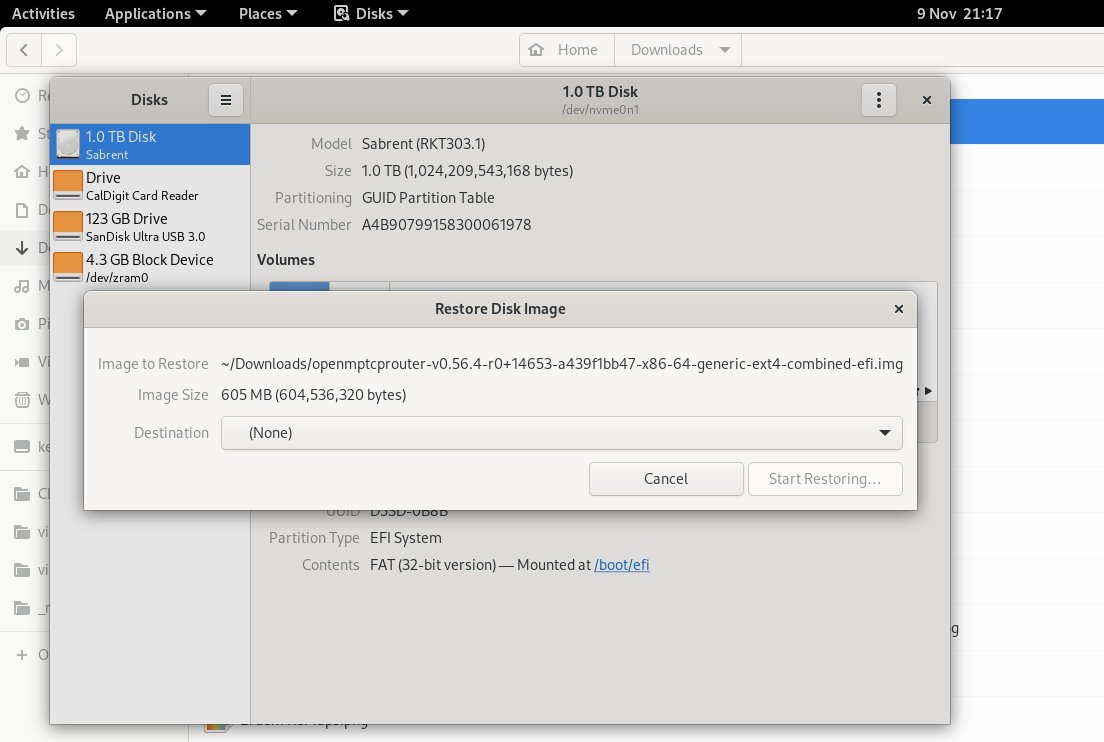Open the drive options three-dot menu
The width and height of the screenshot is (1104, 742).
[x=879, y=100]
